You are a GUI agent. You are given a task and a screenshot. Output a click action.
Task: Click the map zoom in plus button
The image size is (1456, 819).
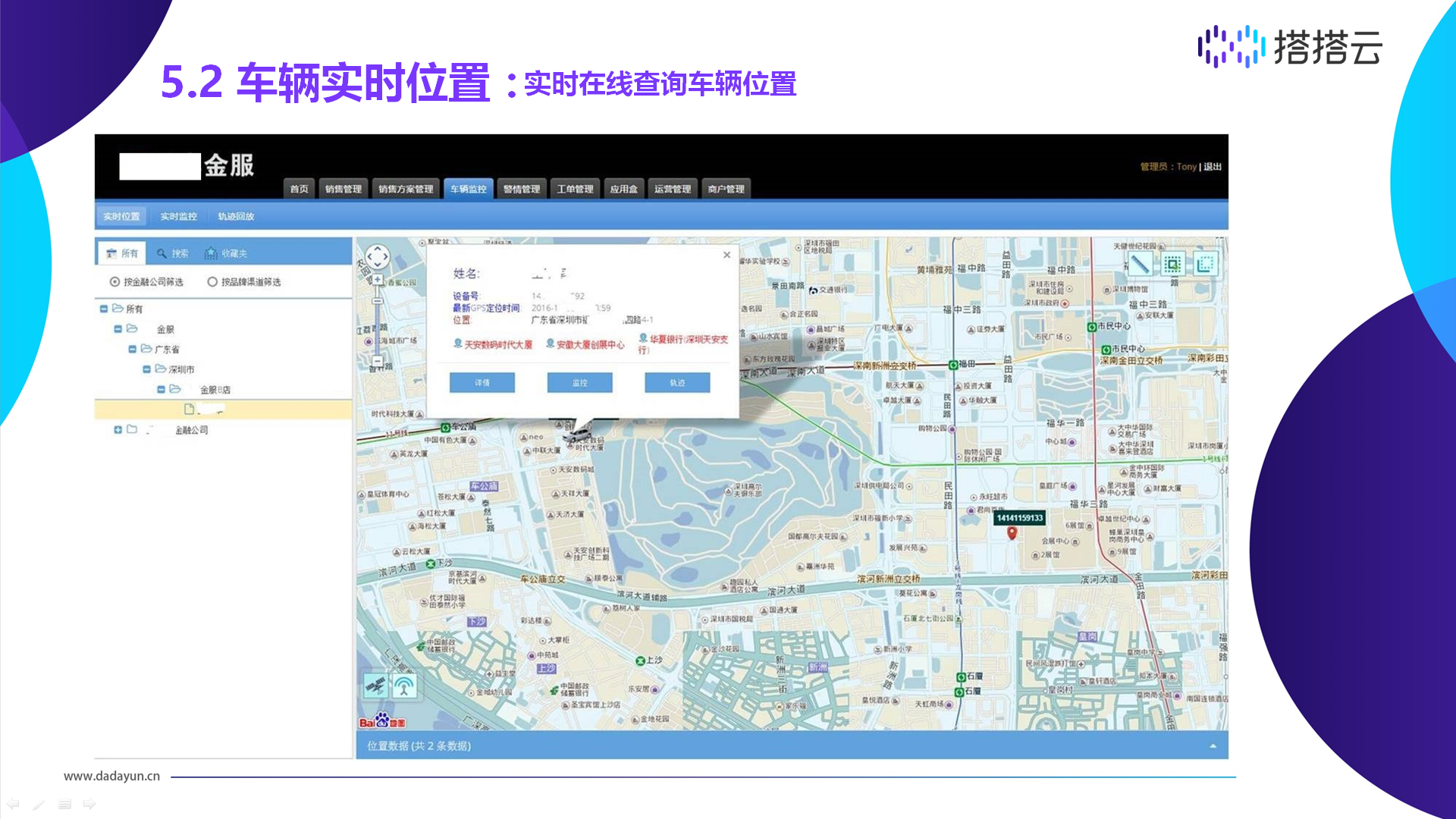[377, 279]
